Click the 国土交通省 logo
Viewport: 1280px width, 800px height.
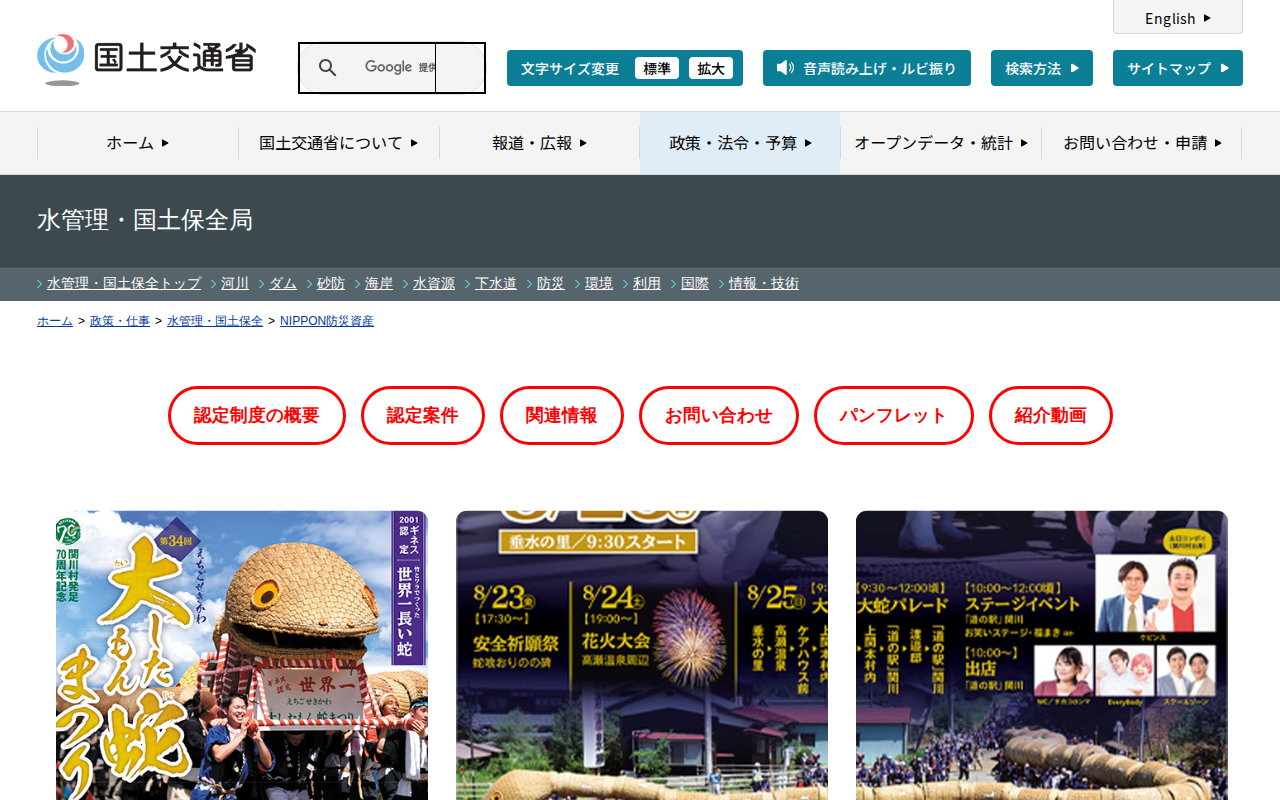click(x=146, y=59)
